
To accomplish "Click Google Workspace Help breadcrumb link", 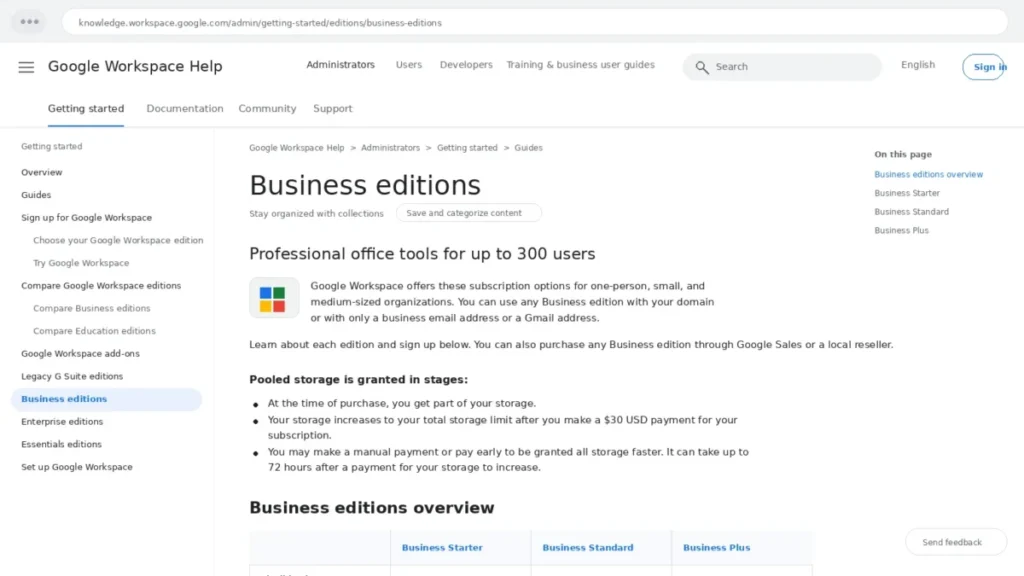I will (296, 148).
